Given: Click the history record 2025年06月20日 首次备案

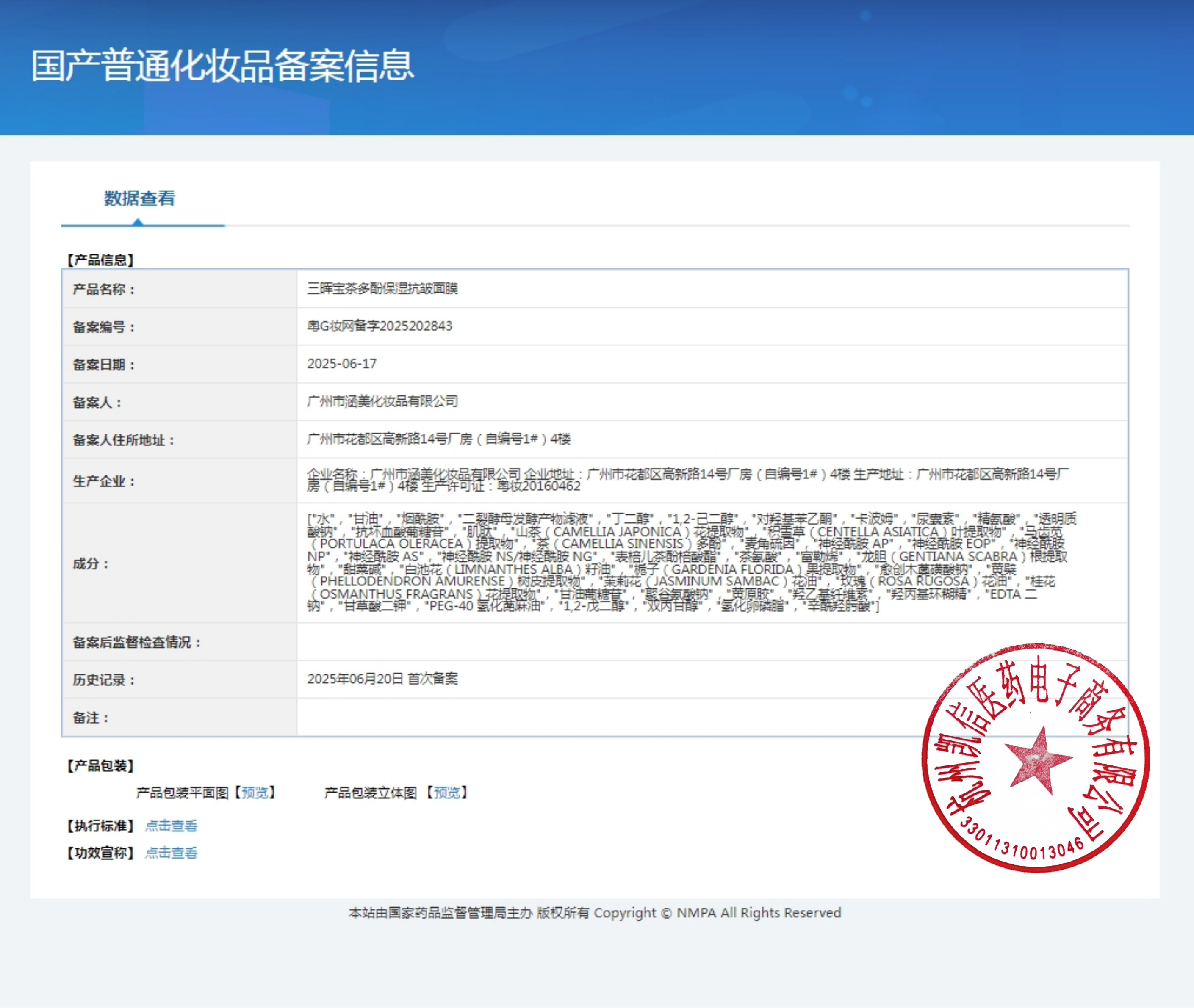Looking at the screenshot, I should click(382, 679).
